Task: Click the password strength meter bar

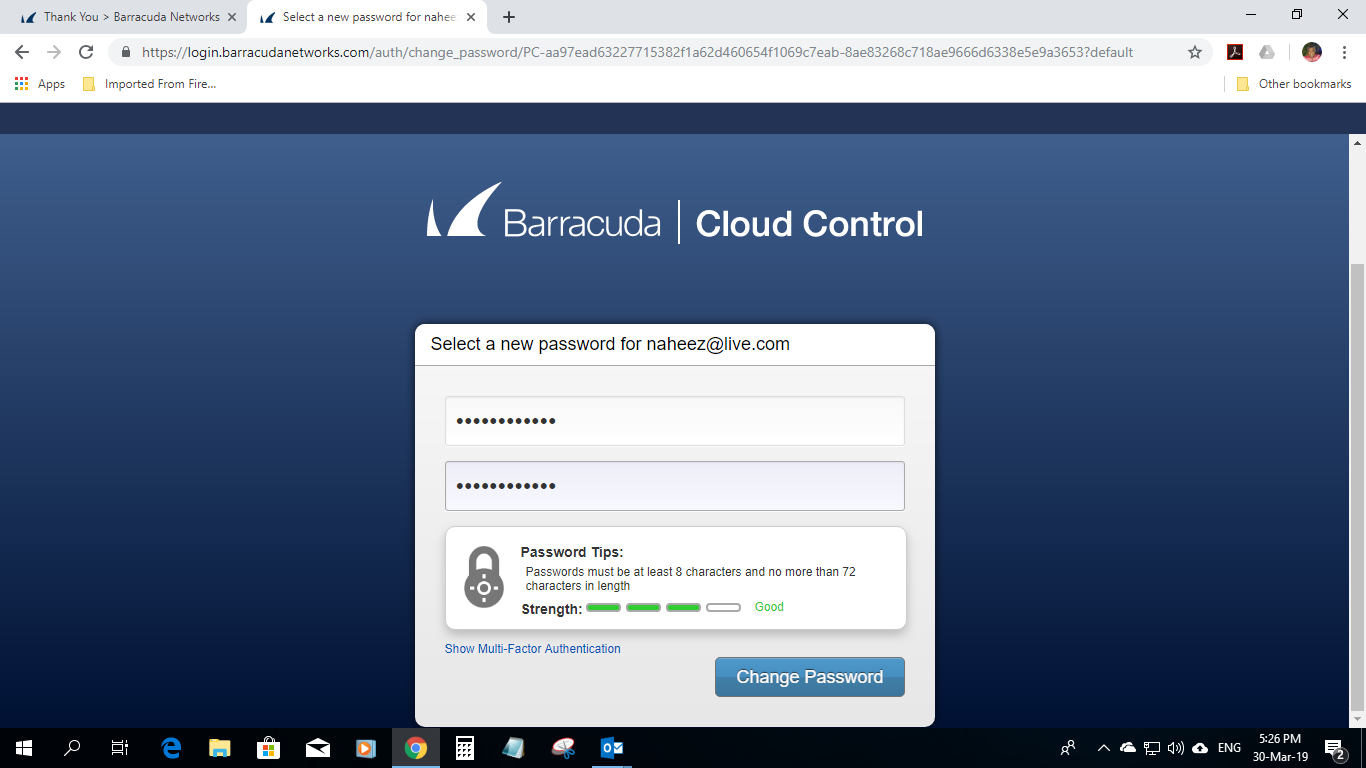Action: tap(663, 608)
